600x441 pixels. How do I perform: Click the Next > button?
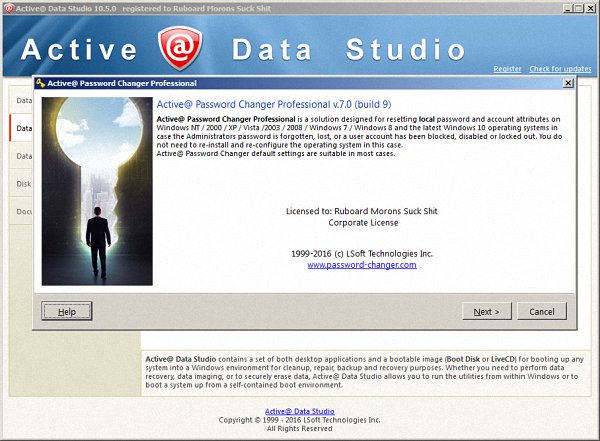coord(486,312)
